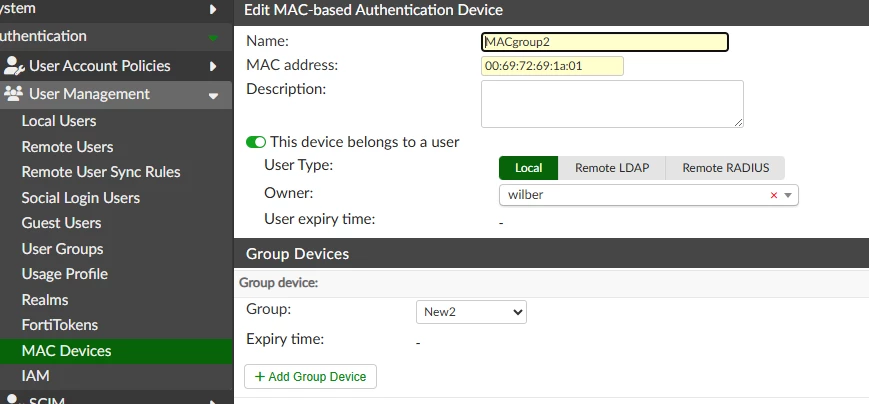
Task: Open Local Users page
Action: pyautogui.click(x=59, y=121)
